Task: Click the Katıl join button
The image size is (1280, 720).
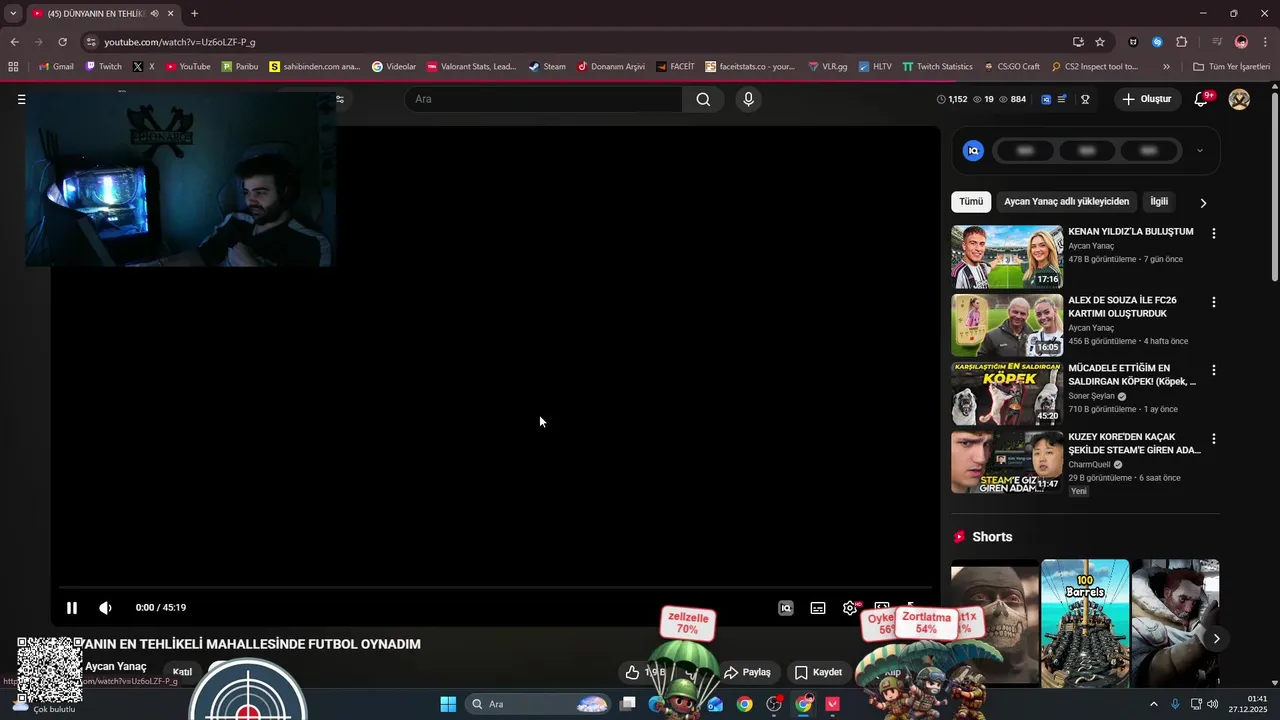Action: [182, 672]
